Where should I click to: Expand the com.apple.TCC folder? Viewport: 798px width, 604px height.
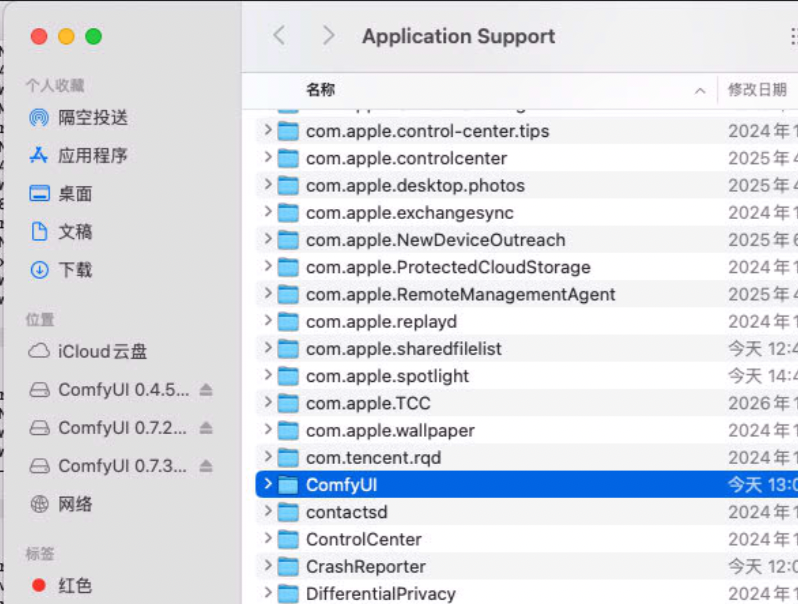[267, 403]
